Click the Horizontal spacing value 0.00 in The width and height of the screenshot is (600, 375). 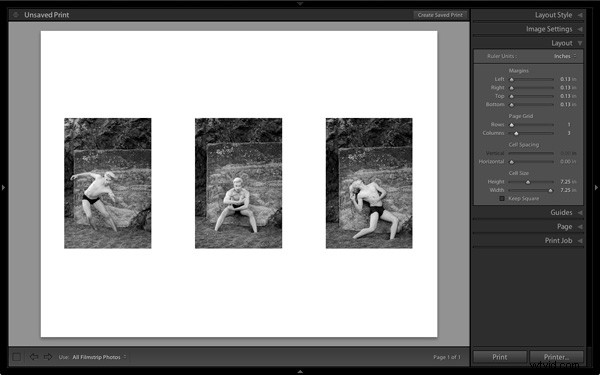click(568, 162)
